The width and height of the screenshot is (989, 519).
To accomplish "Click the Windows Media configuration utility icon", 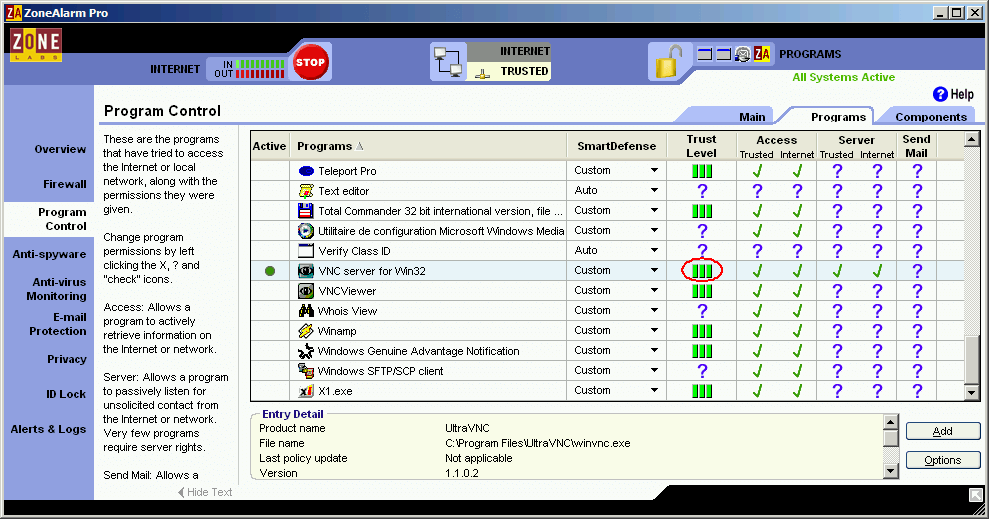I will [x=306, y=231].
